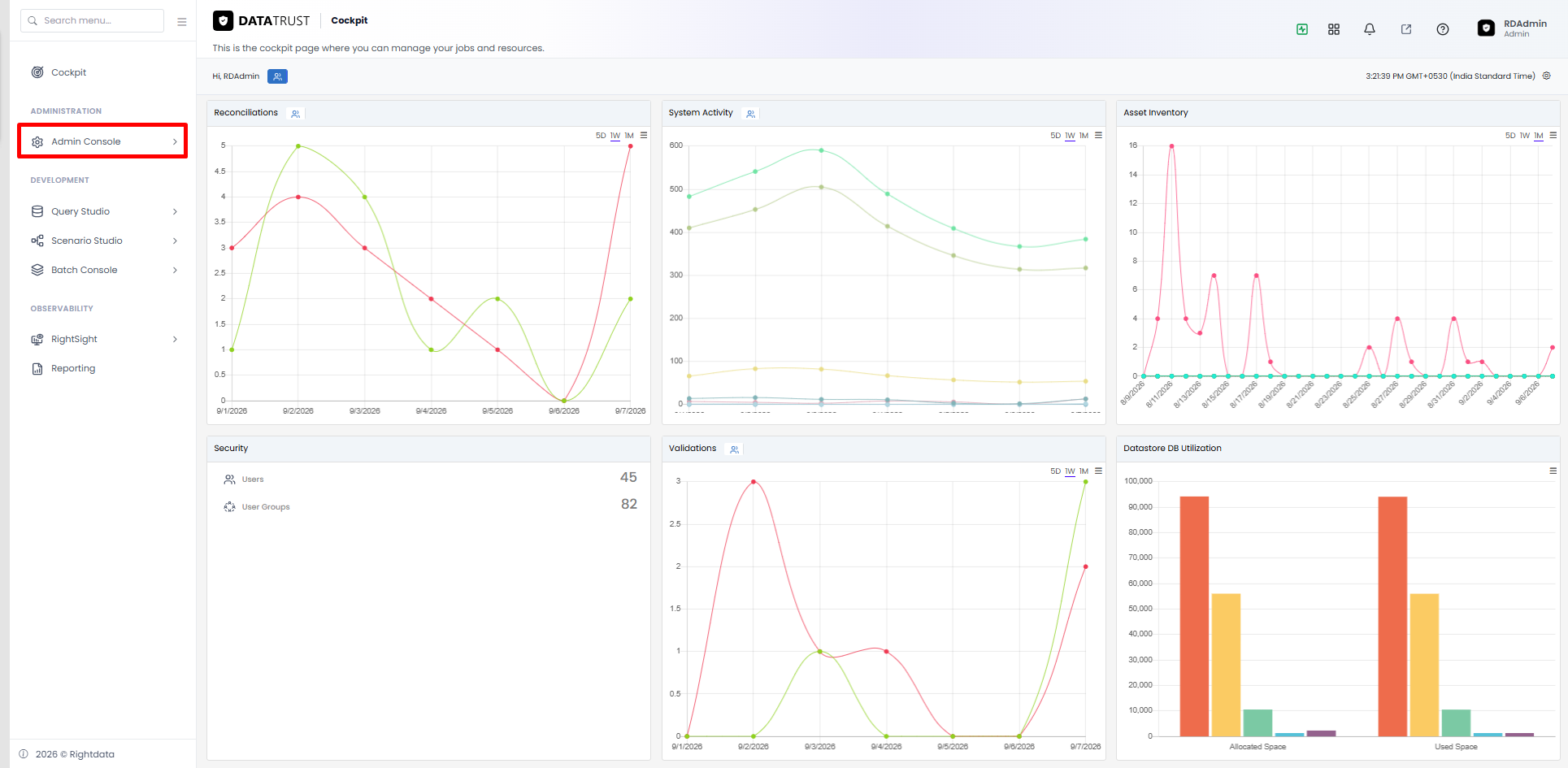Open the Asset Inventory chart options menu
The width and height of the screenshot is (1568, 768).
coord(1553,135)
